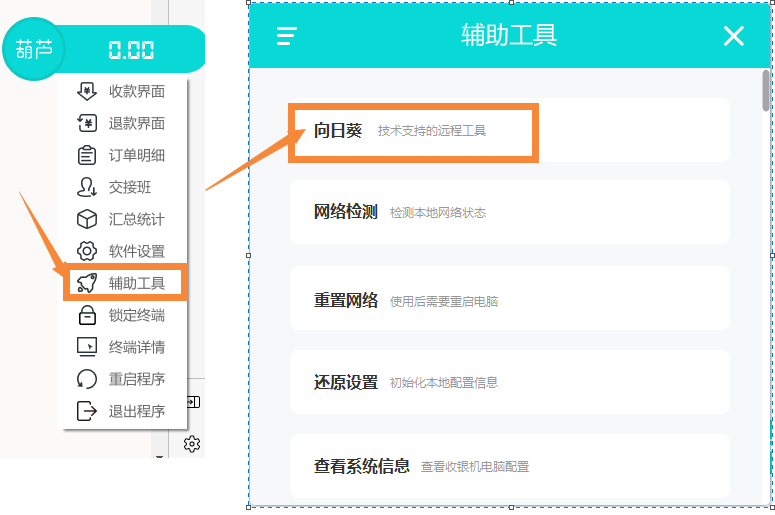Click the 辅助工具 rocket icon
Image resolution: width=775 pixels, height=515 pixels.
(87, 283)
